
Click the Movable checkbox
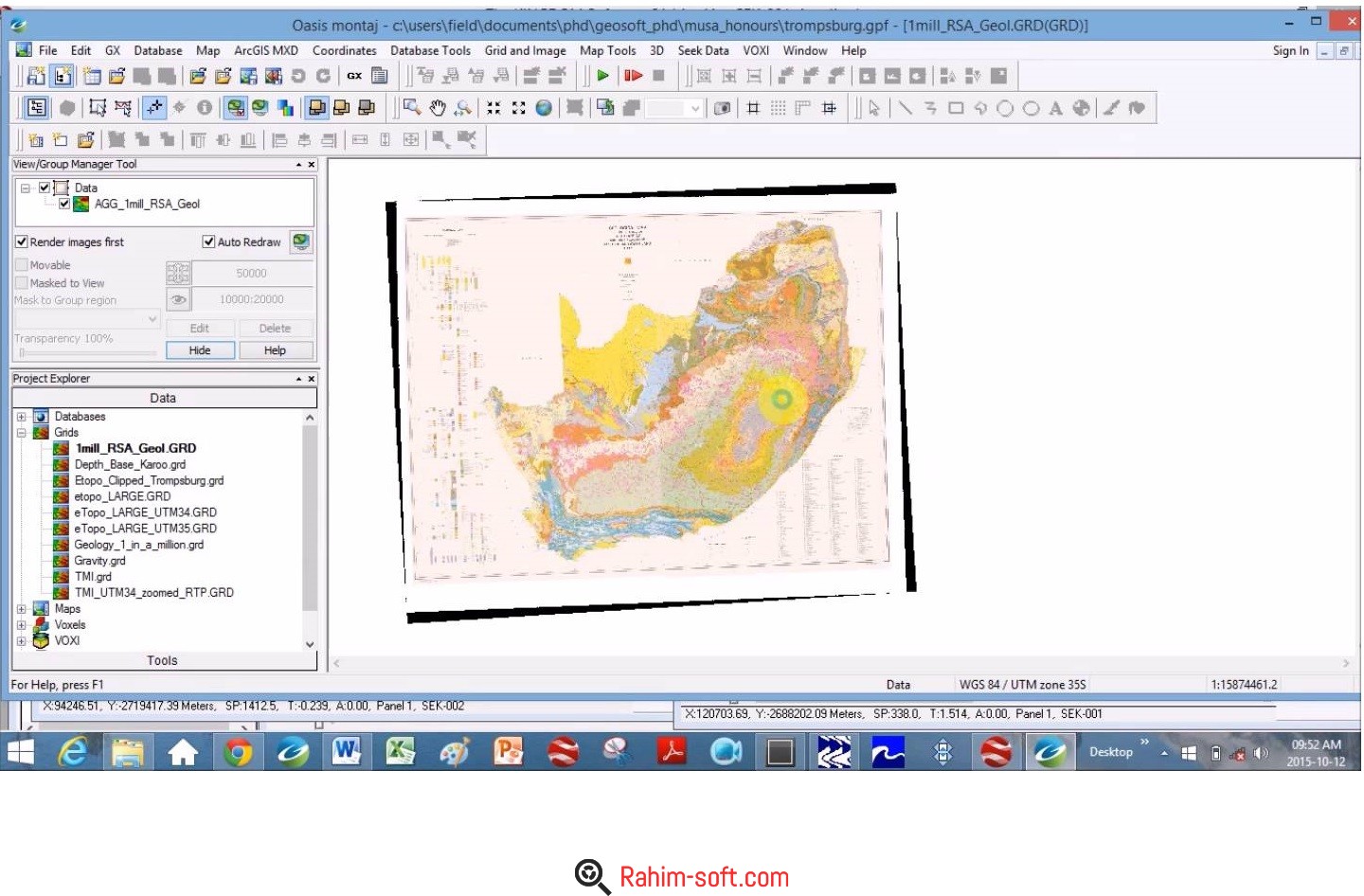pos(21,265)
